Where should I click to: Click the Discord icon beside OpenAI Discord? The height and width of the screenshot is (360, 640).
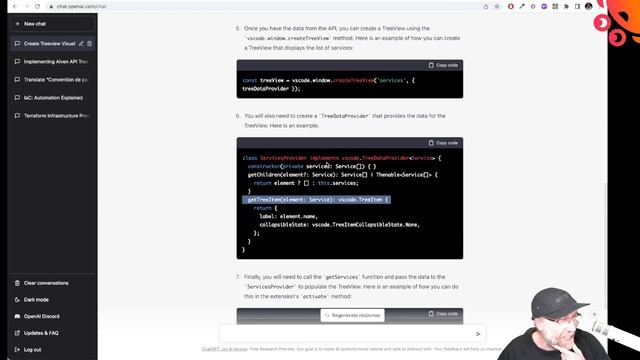[x=17, y=316]
